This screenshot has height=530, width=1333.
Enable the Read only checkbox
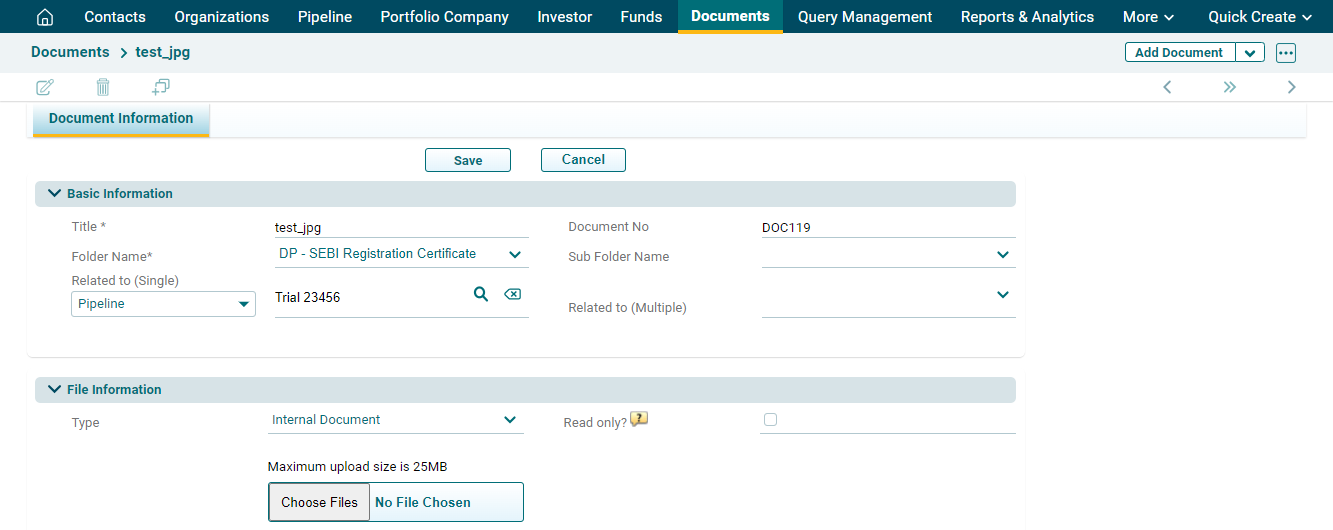click(x=770, y=420)
